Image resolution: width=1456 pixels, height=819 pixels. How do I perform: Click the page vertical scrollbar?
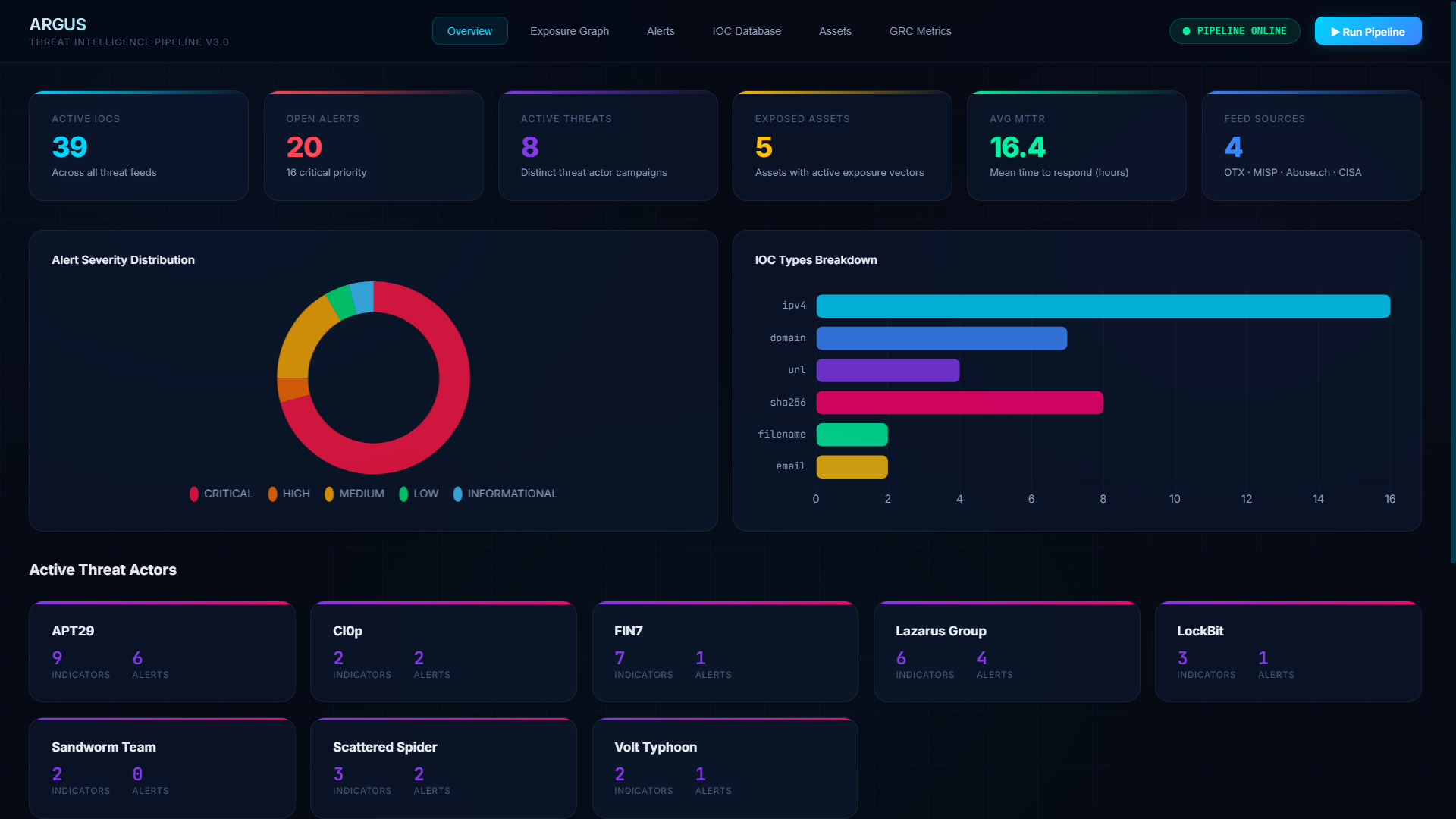[1452, 281]
